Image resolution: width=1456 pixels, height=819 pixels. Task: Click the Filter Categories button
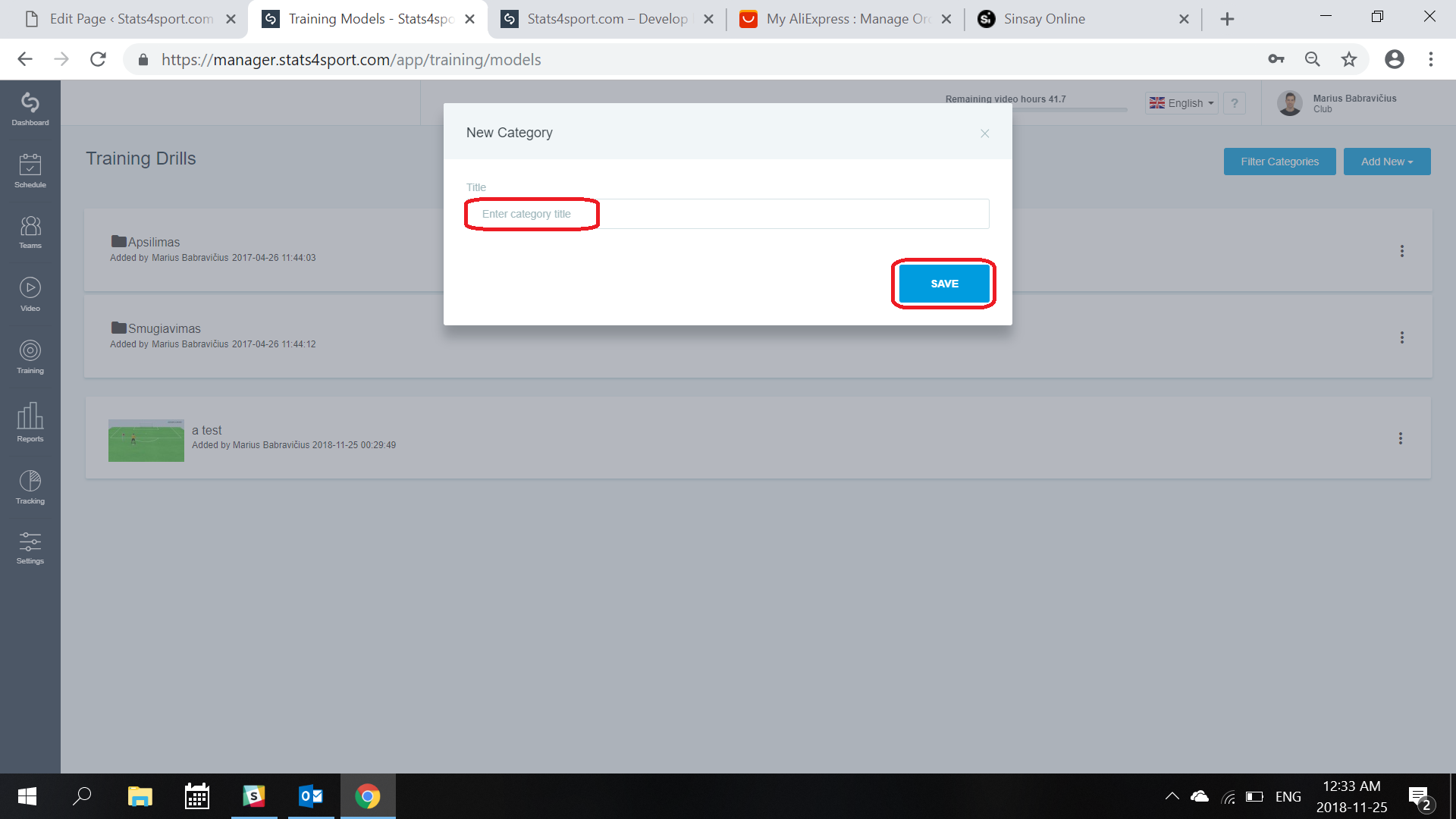pos(1279,162)
